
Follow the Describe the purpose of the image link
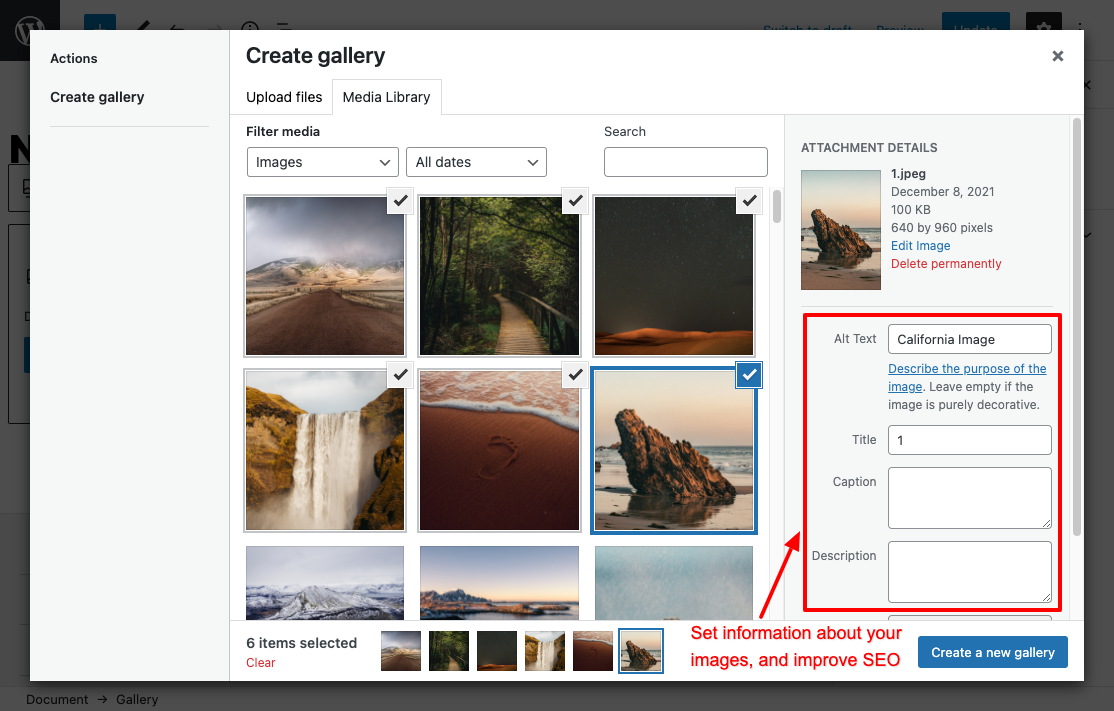tap(967, 377)
